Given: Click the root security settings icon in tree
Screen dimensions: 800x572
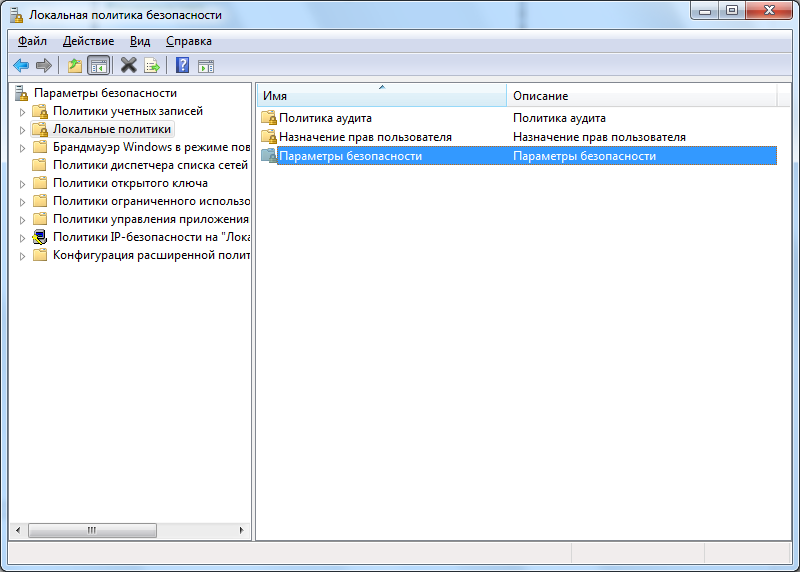Looking at the screenshot, I should (x=21, y=93).
